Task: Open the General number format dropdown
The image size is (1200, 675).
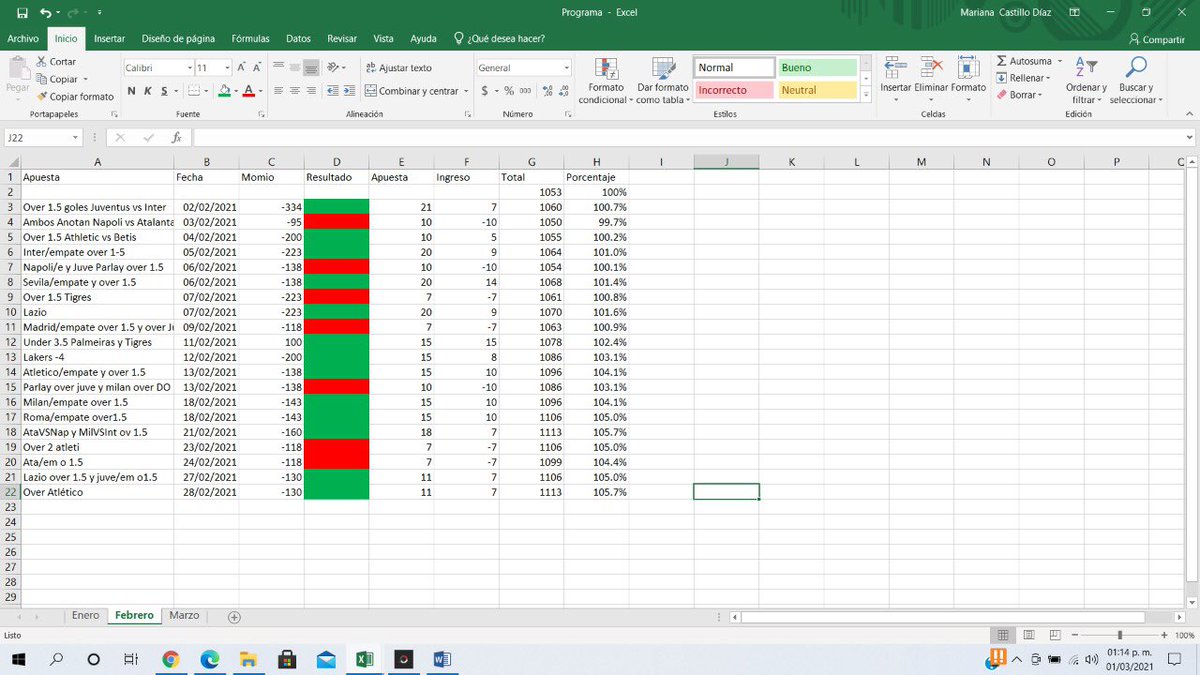Action: [566, 68]
